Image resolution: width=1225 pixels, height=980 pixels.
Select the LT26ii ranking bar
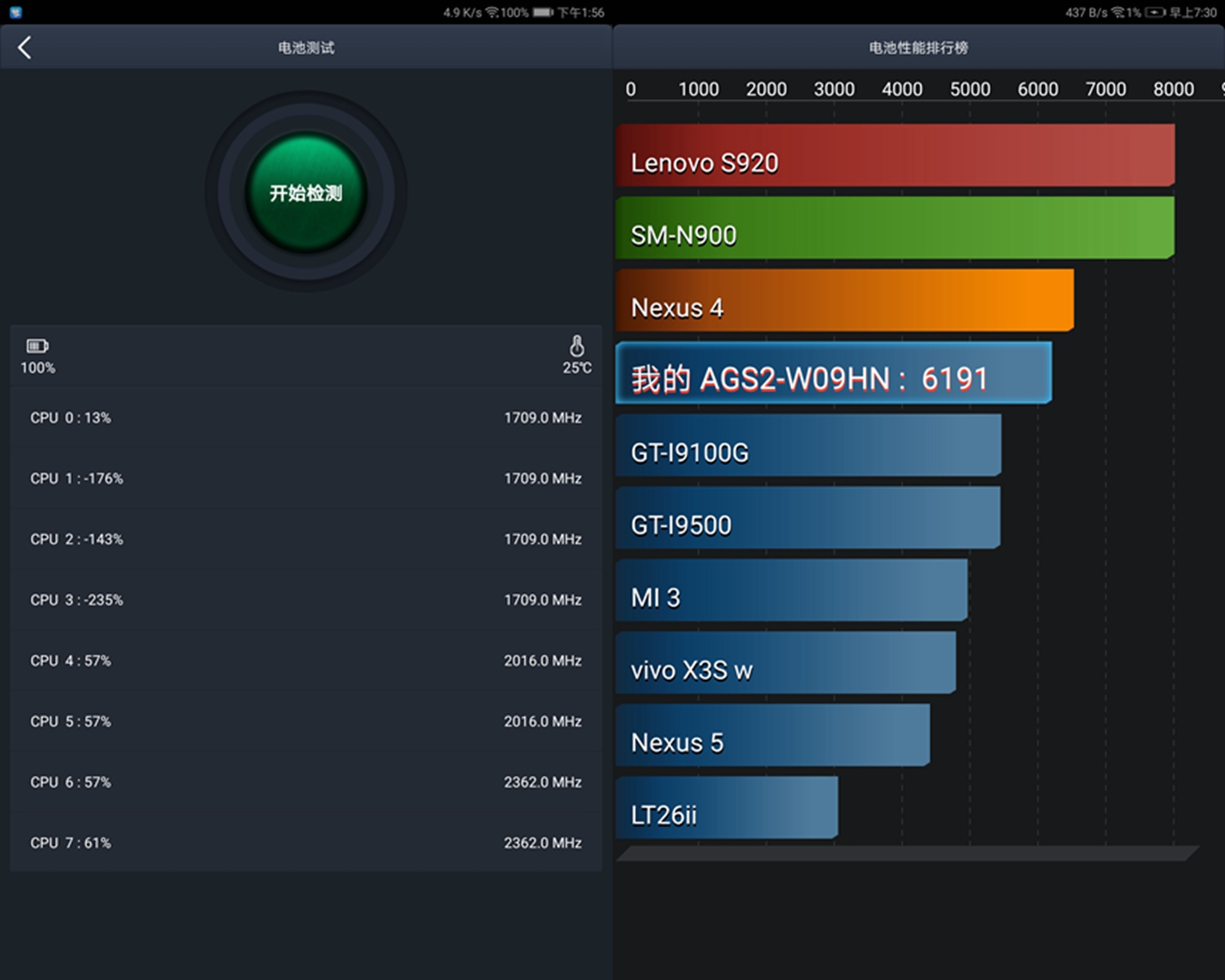coord(727,808)
